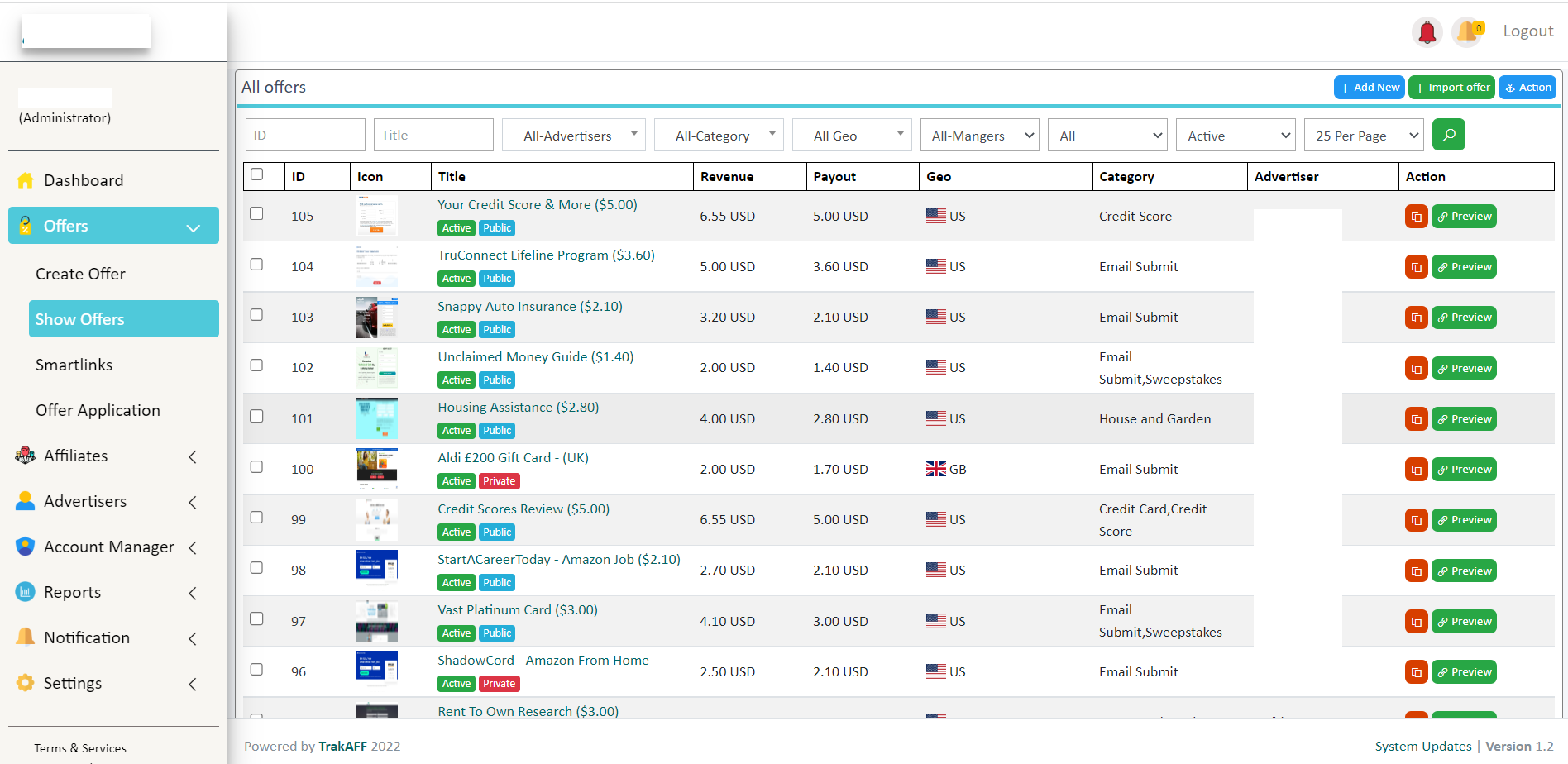Check the box for offer 105
Viewport: 1568px width, 764px height.
click(257, 213)
